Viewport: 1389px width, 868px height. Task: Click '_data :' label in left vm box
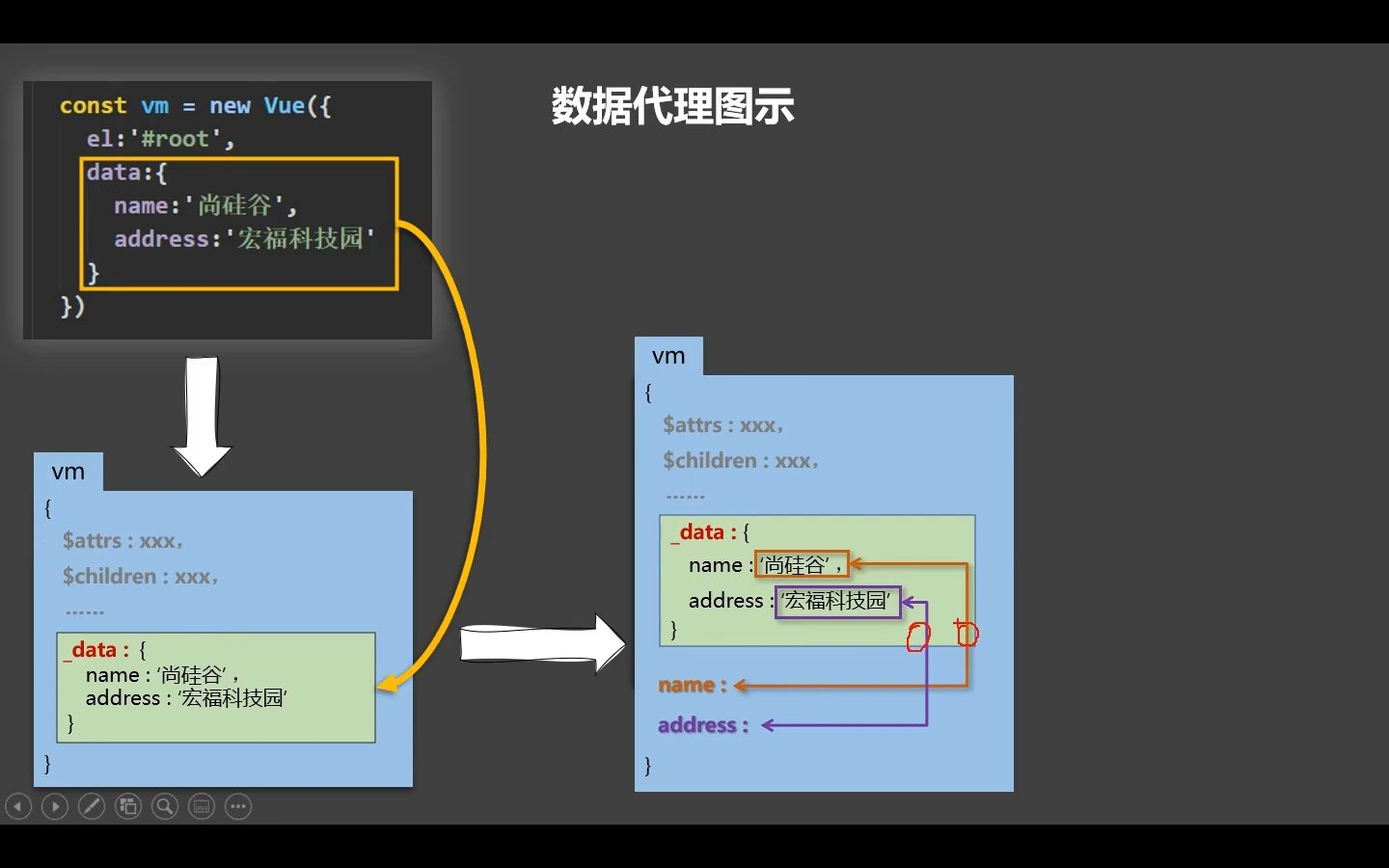pos(95,650)
